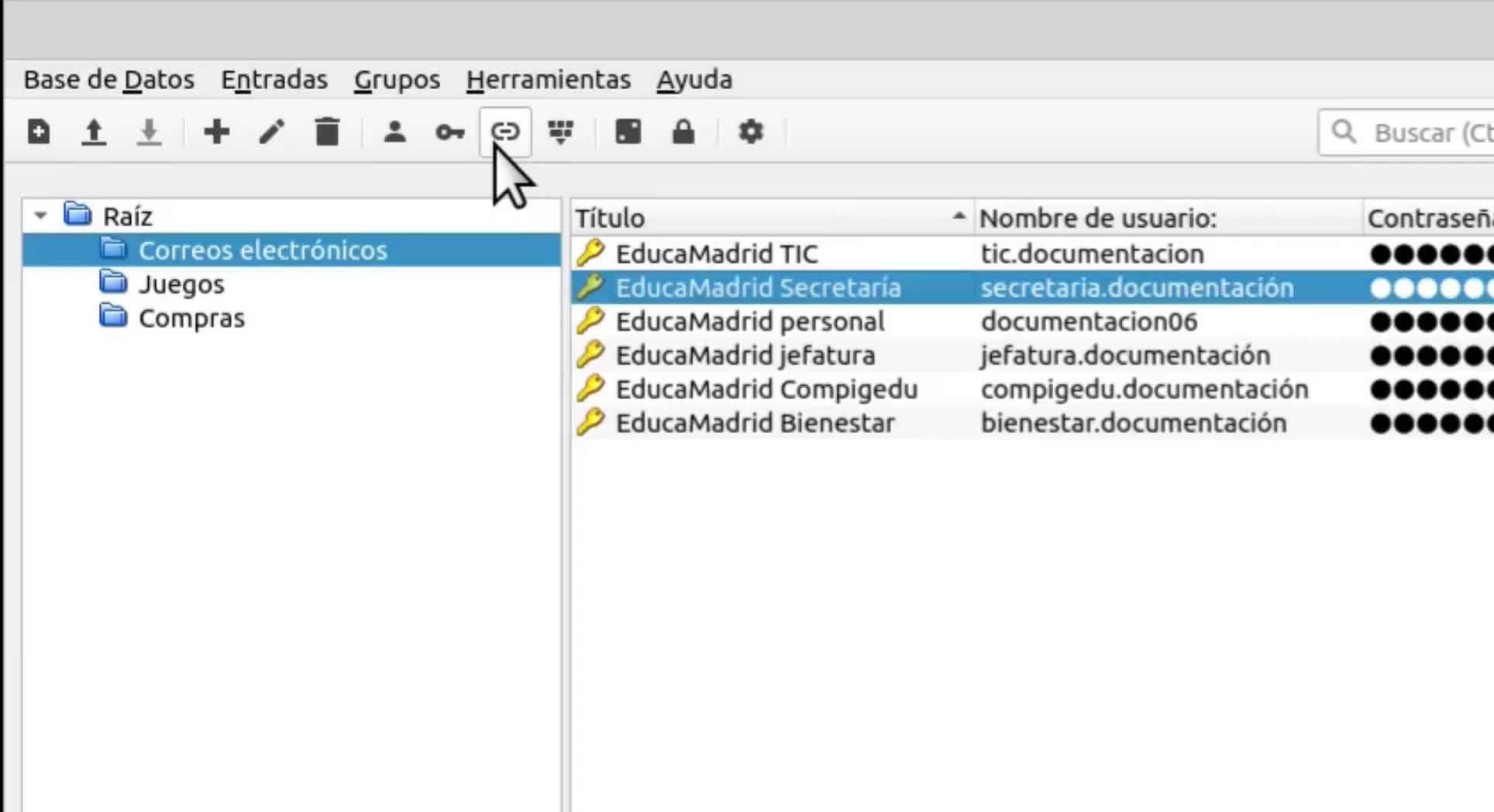Click the magnifying glass search icon
The image size is (1494, 812).
point(1344,132)
